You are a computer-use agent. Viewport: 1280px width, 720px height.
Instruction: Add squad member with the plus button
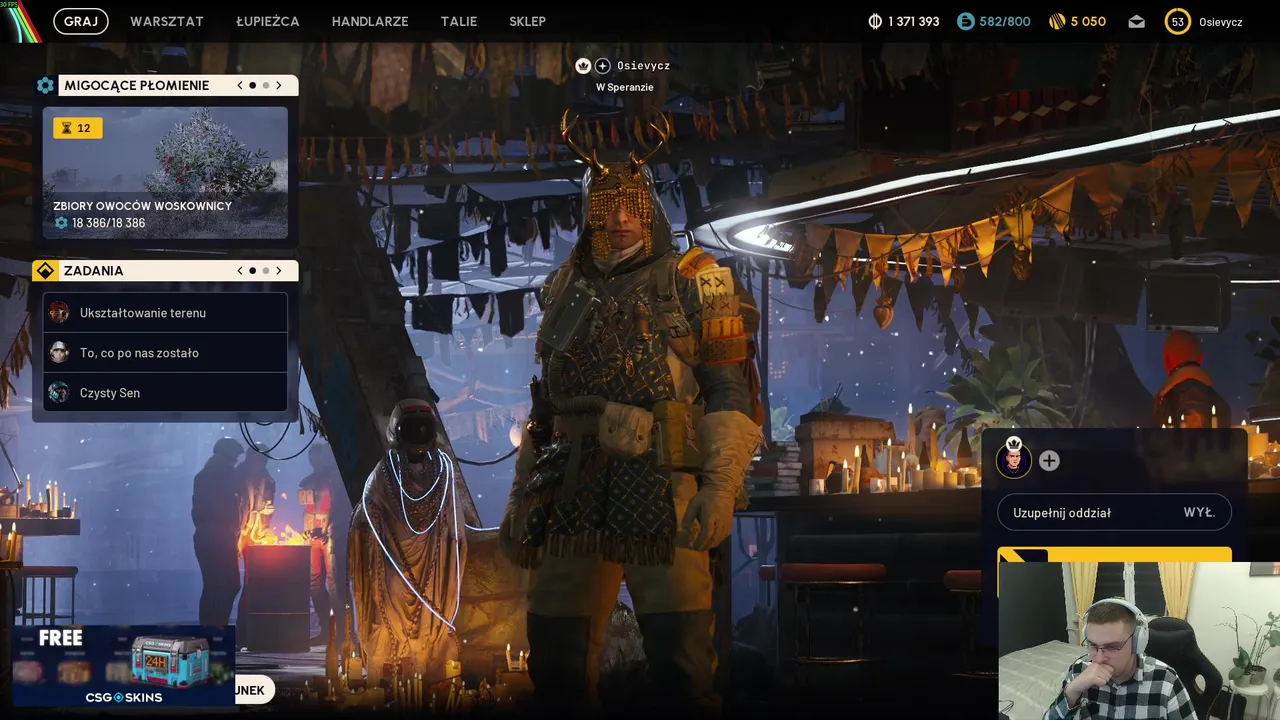1049,461
